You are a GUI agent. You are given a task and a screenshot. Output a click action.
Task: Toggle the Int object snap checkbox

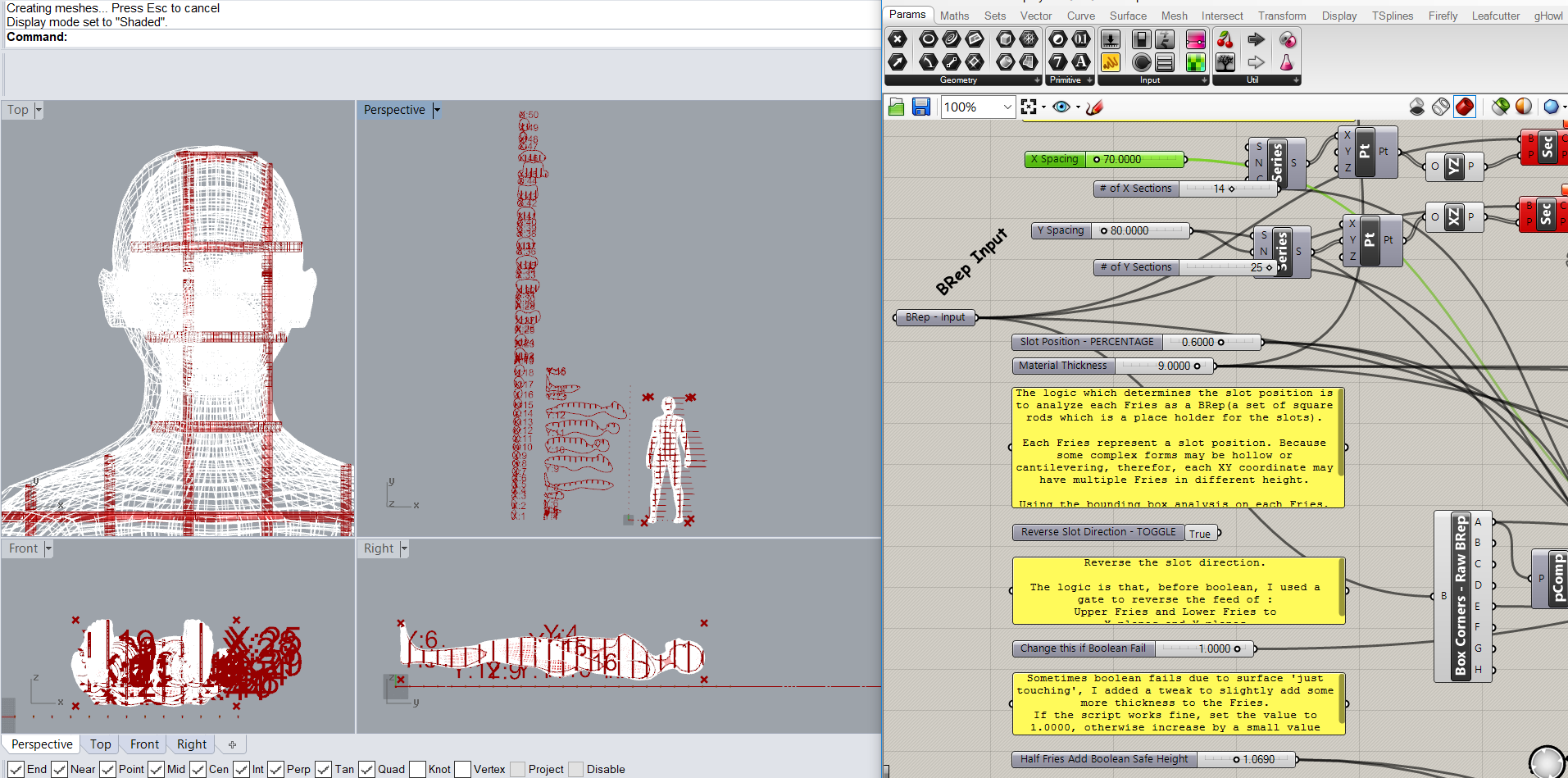(241, 769)
